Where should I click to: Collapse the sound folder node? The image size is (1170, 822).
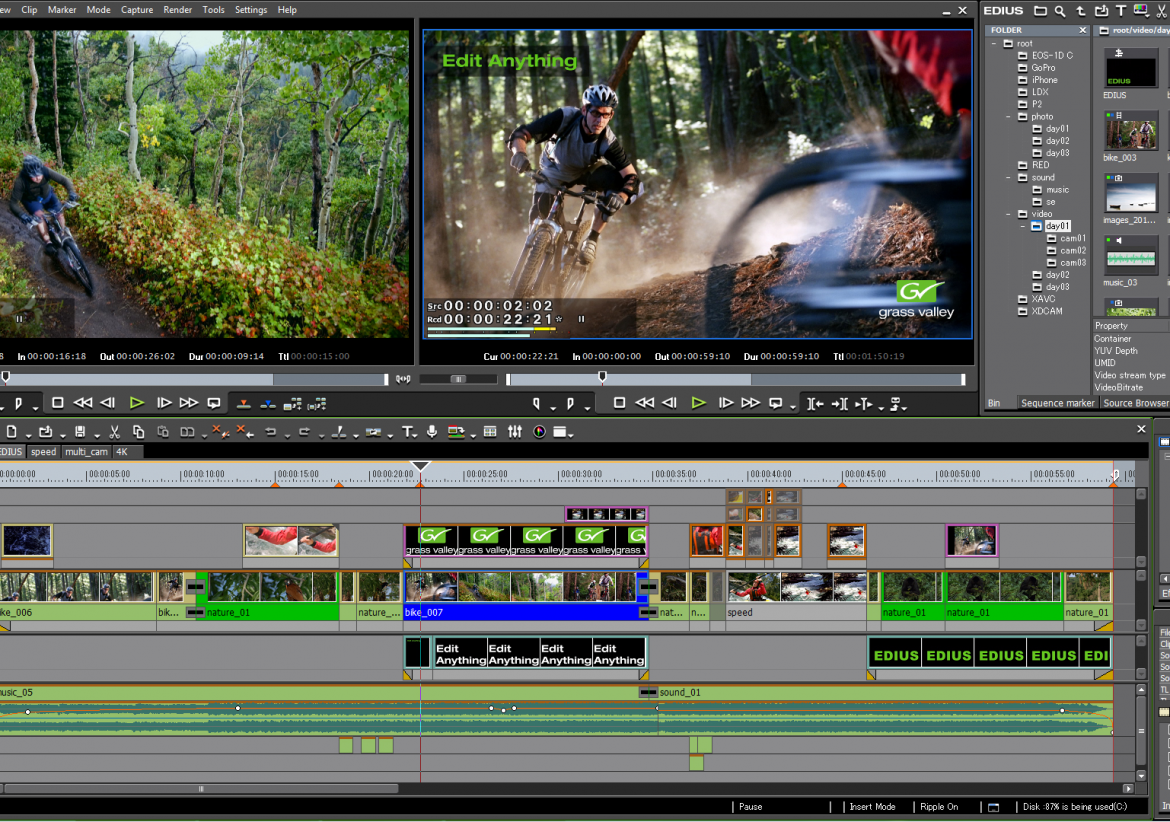(1008, 178)
